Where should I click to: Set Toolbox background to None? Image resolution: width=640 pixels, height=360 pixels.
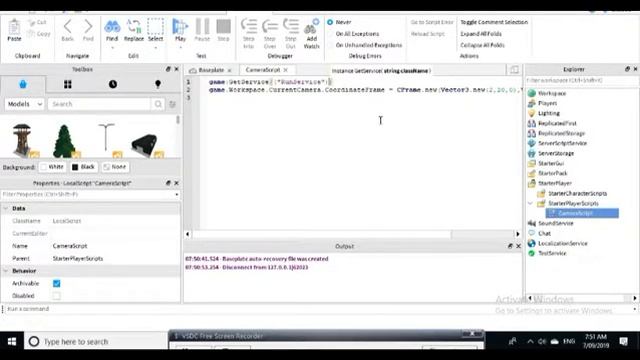(114, 167)
